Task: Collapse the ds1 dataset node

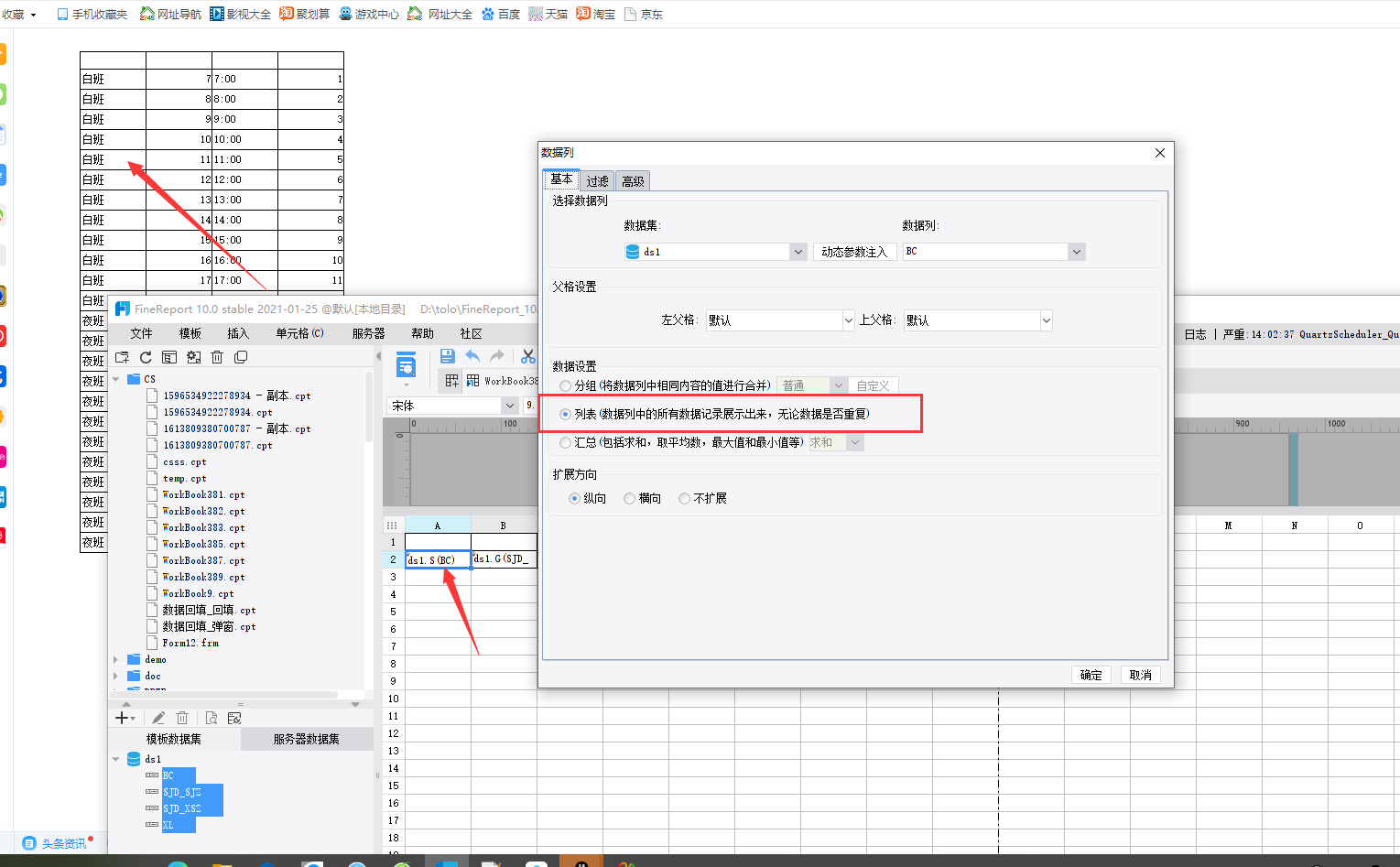Action: [x=116, y=759]
